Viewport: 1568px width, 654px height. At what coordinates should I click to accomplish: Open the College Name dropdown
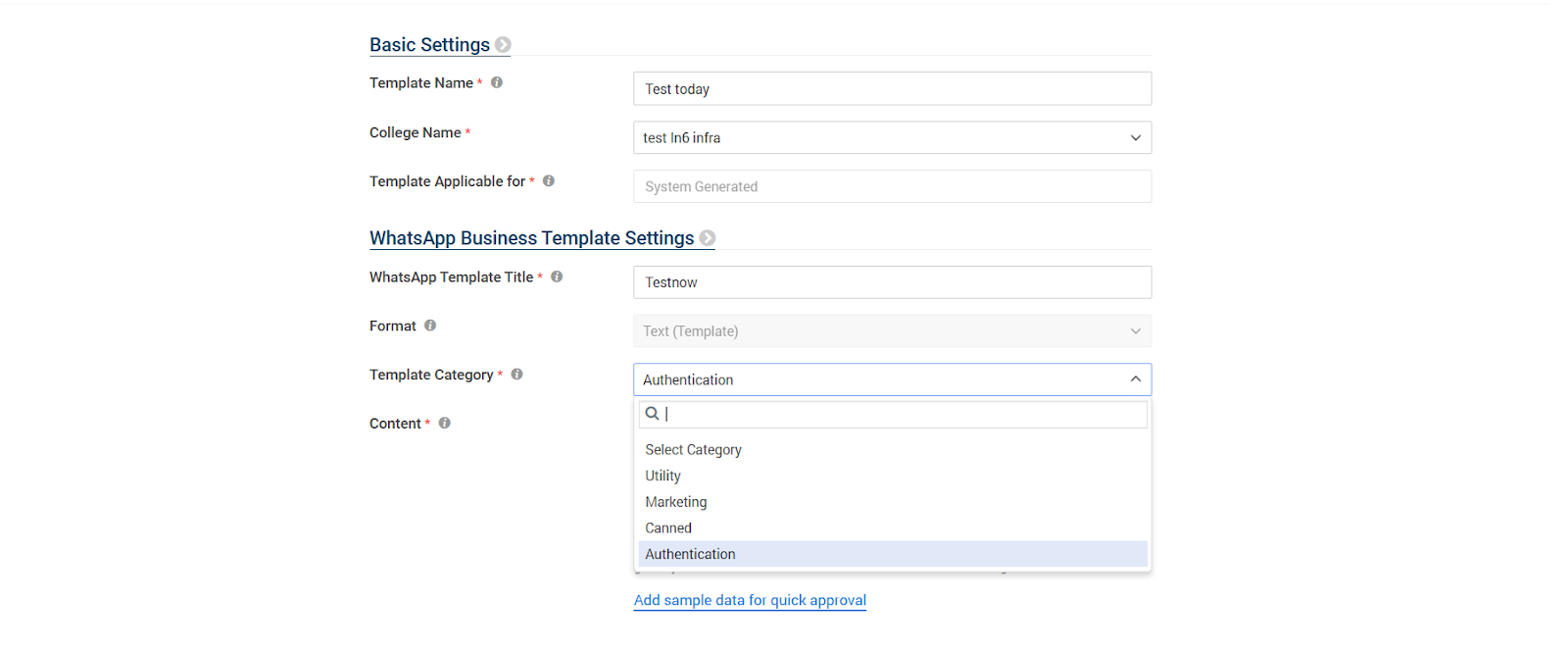point(892,138)
